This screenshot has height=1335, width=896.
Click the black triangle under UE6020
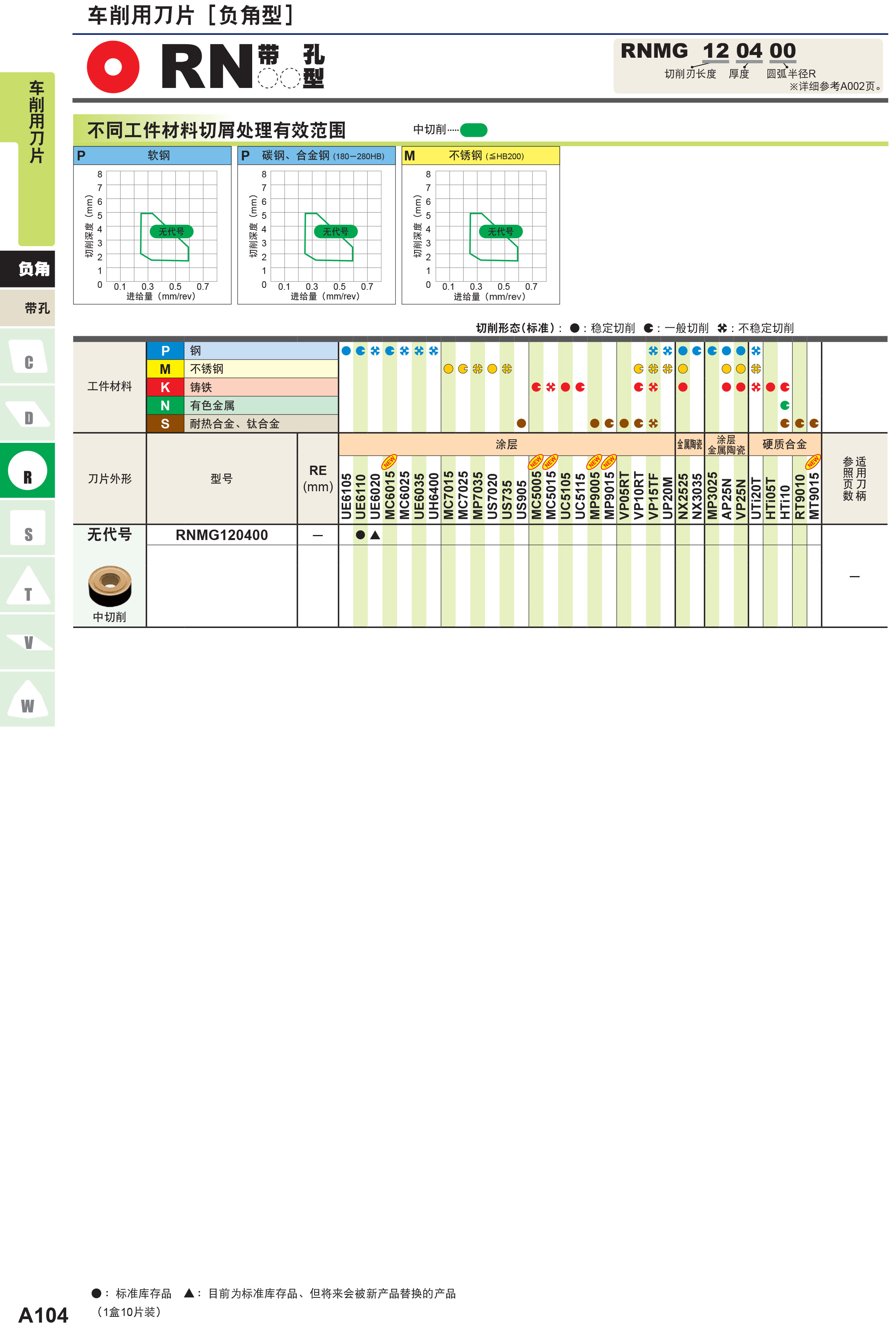click(375, 535)
